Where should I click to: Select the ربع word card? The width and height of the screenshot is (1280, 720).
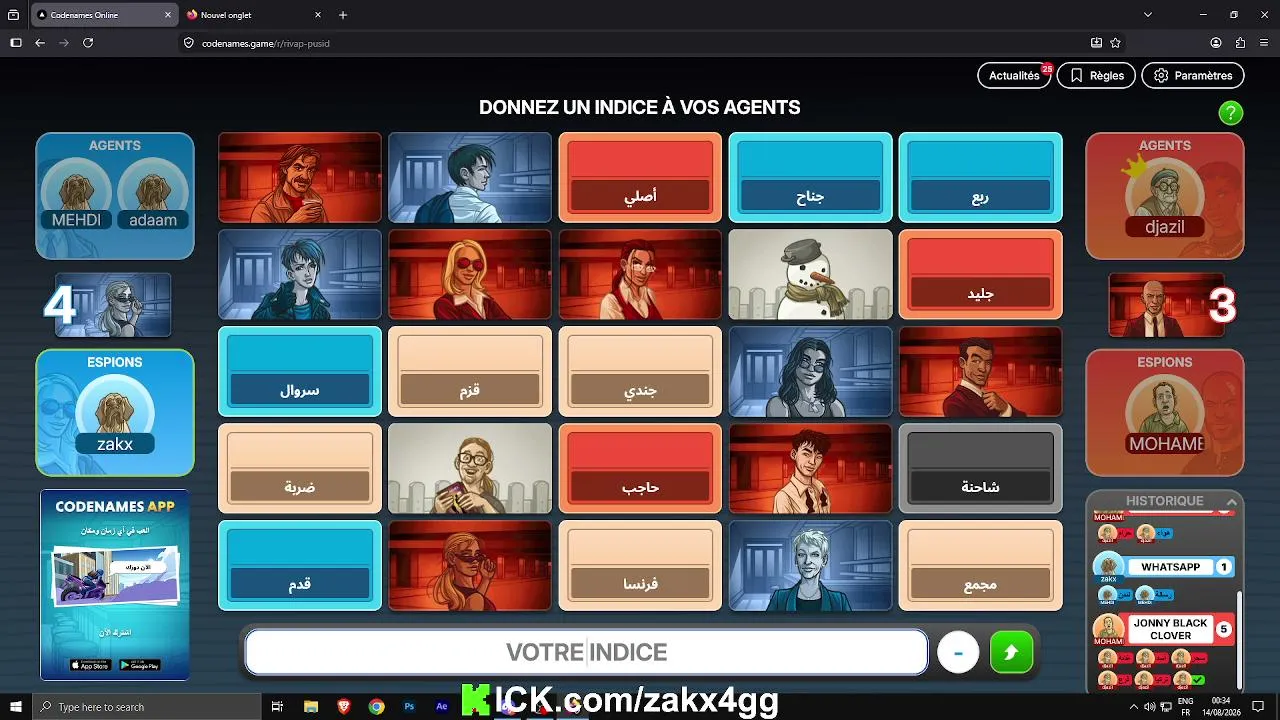click(x=980, y=177)
